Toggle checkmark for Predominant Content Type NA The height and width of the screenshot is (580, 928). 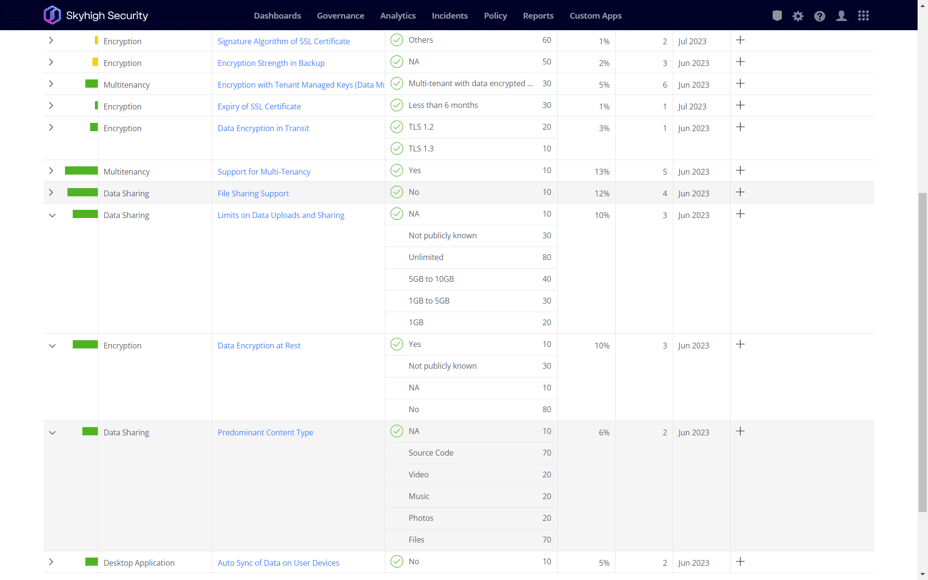[x=397, y=431]
